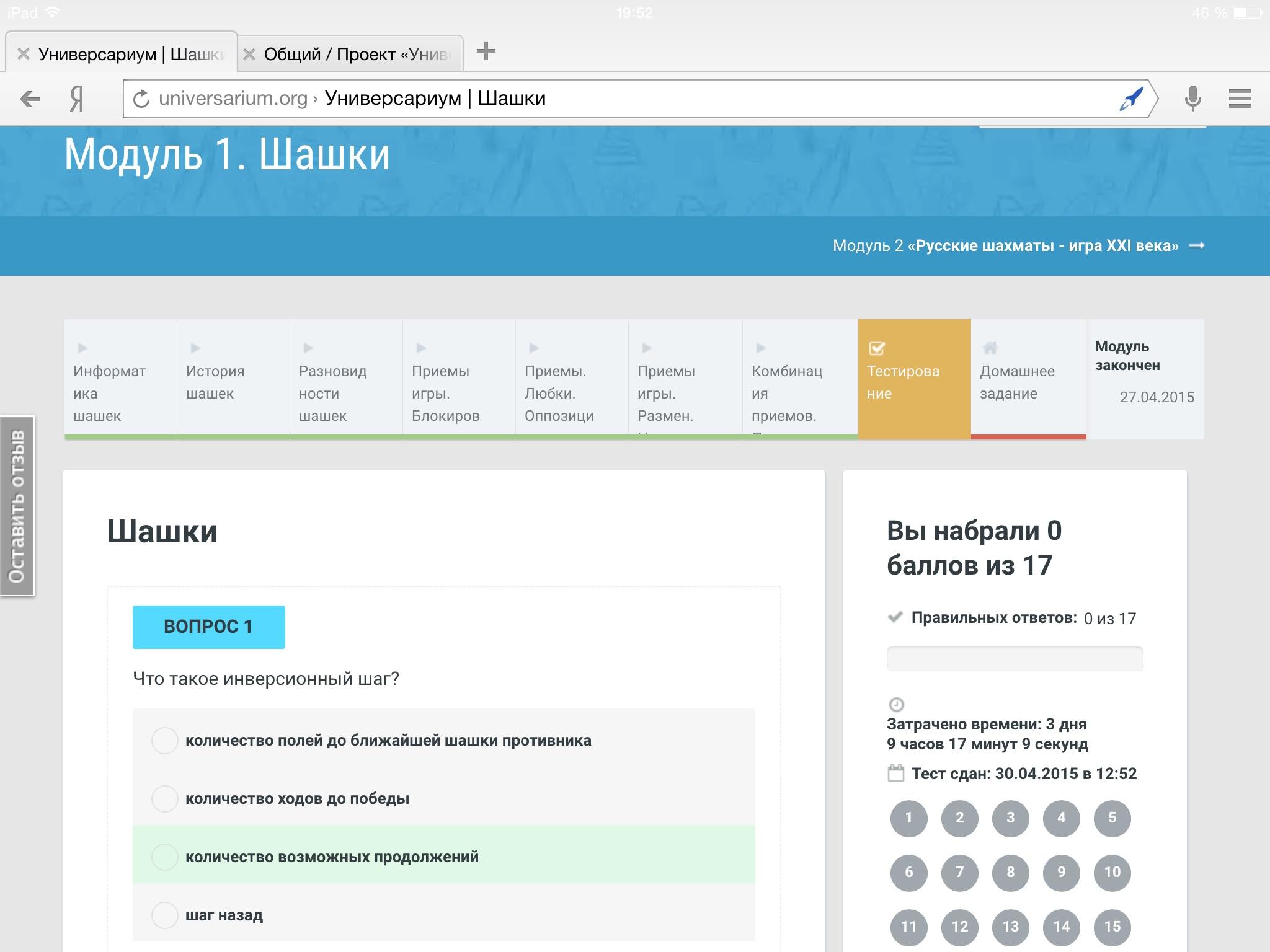
Task: Jump to question 7 circle
Action: [960, 873]
